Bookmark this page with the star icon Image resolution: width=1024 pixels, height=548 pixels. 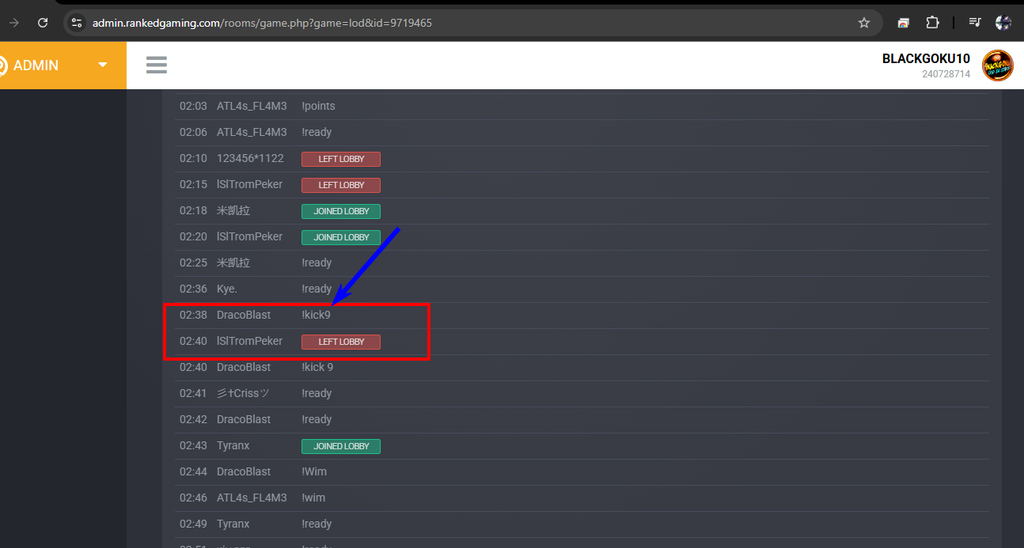(864, 23)
